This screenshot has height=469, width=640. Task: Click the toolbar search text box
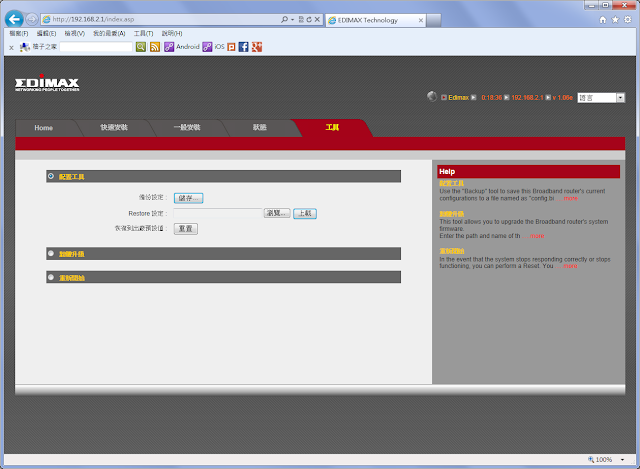pyautogui.click(x=96, y=47)
